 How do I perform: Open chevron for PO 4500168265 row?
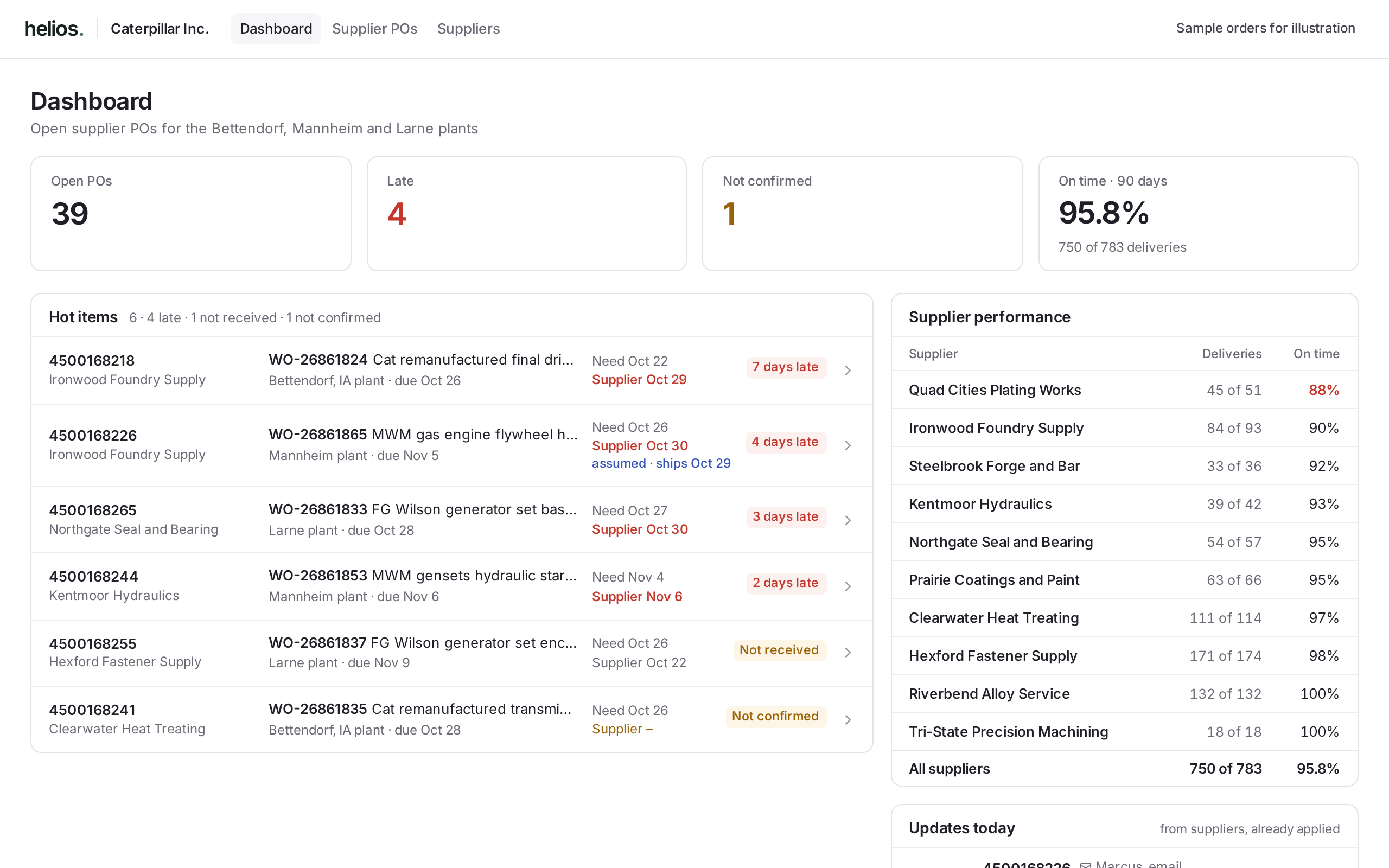[x=848, y=520]
